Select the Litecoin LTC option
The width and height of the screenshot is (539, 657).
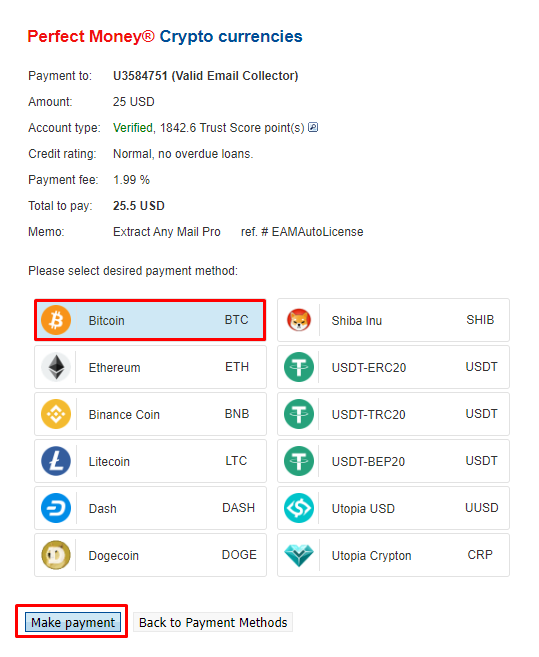point(150,461)
